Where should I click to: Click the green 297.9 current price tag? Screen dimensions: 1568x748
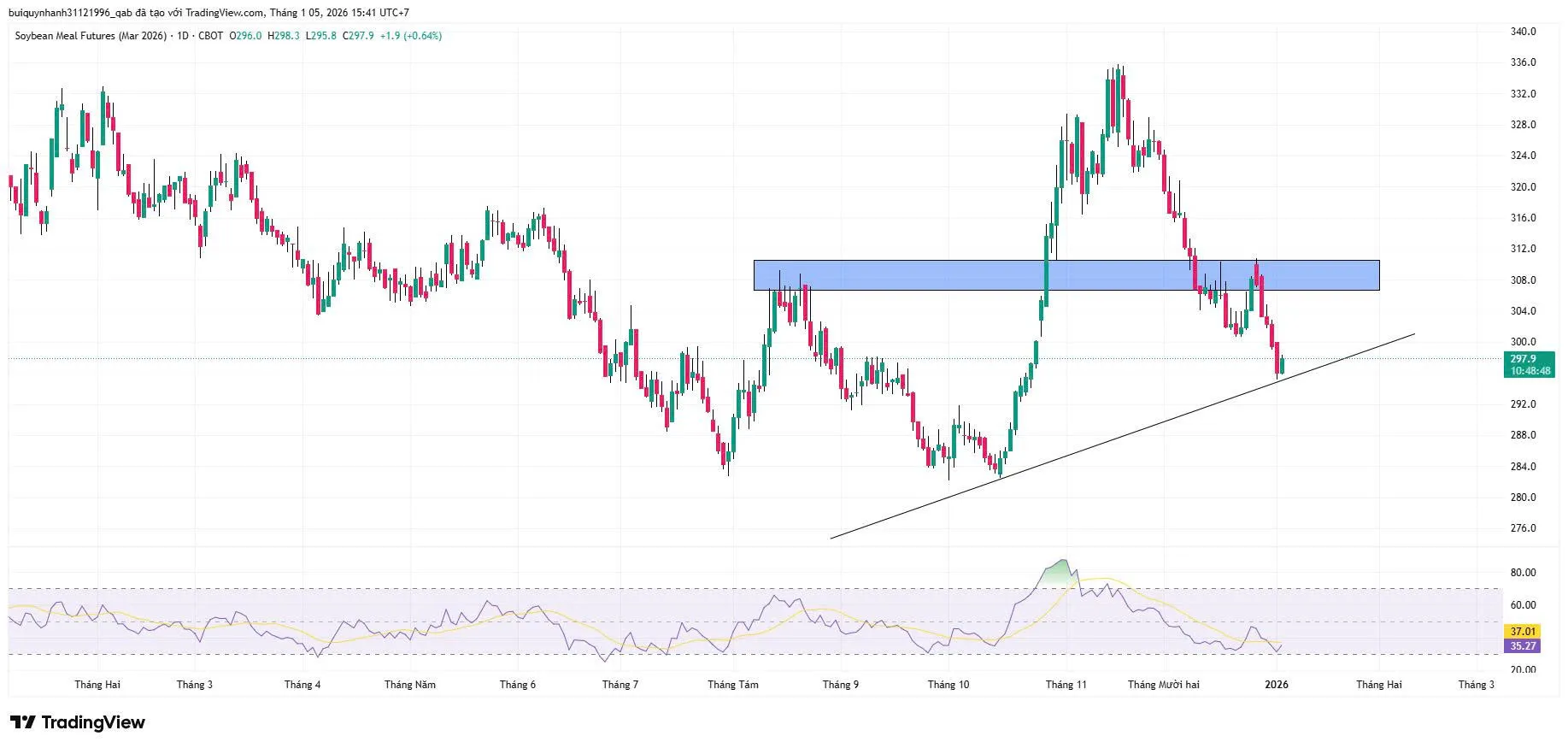point(1527,359)
